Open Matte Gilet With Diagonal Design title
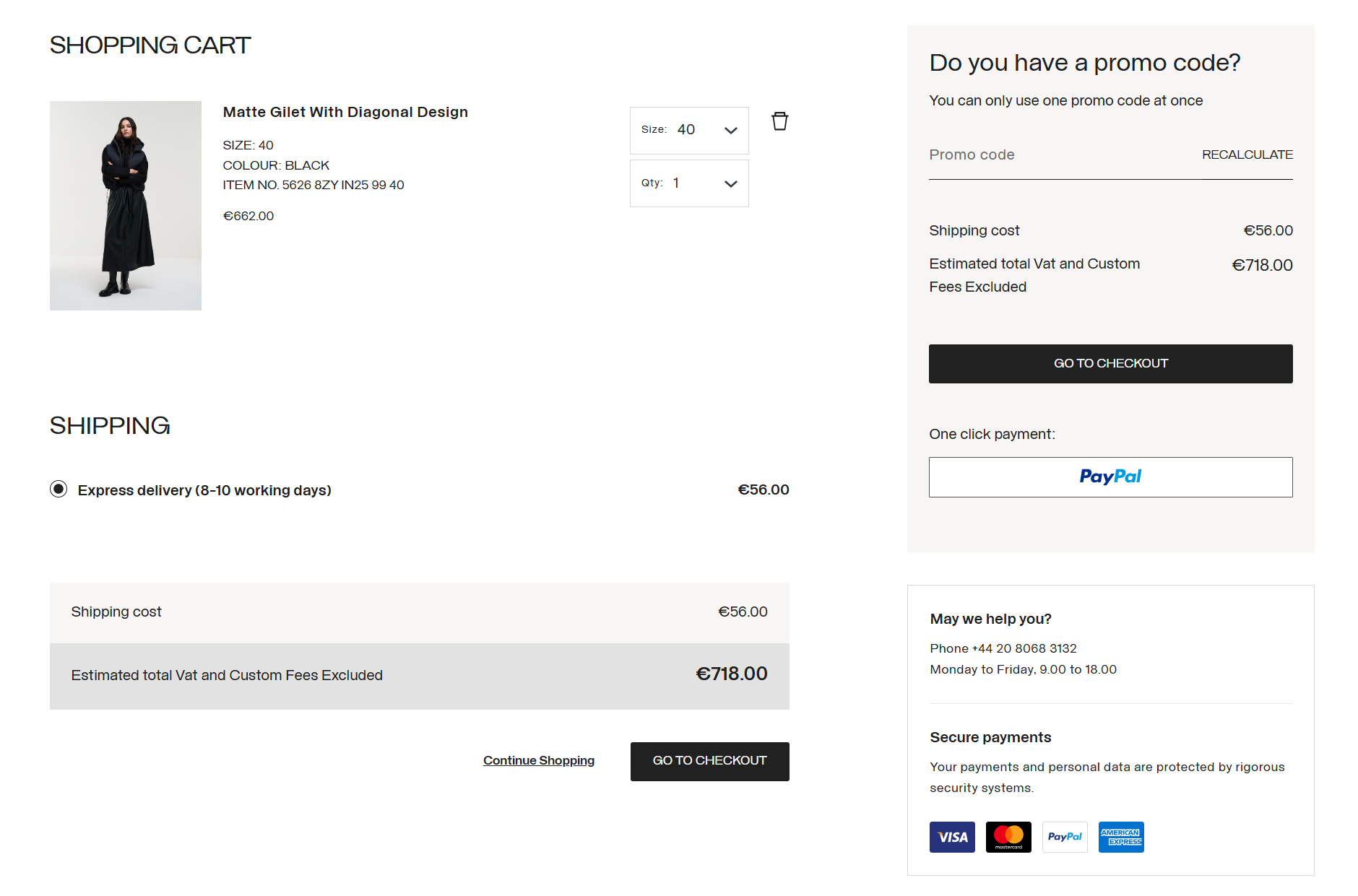This screenshot has height=896, width=1358. [x=345, y=112]
